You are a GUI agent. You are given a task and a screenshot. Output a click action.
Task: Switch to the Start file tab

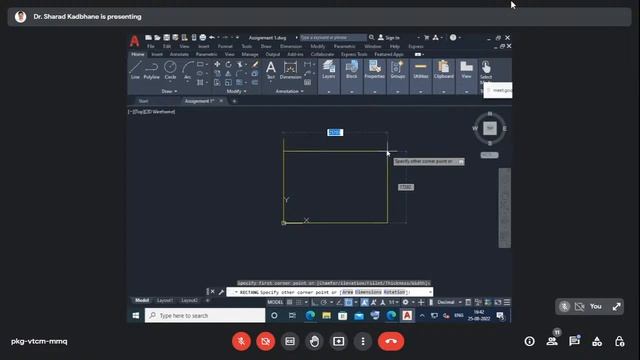click(143, 101)
